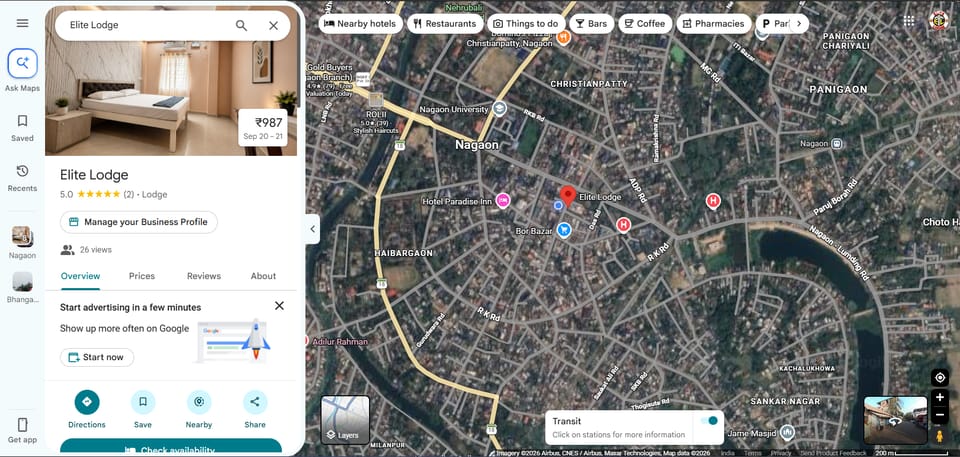960x457 pixels.
Task: Get Directions to Elite Lodge
Action: [x=87, y=402]
